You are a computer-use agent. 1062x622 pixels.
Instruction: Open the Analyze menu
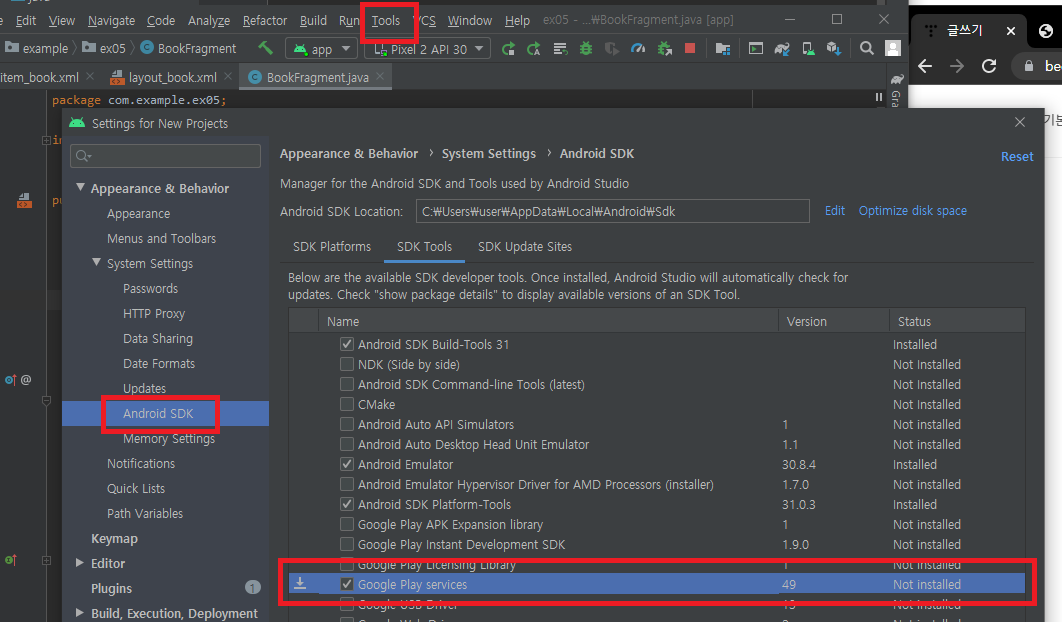[x=209, y=20]
